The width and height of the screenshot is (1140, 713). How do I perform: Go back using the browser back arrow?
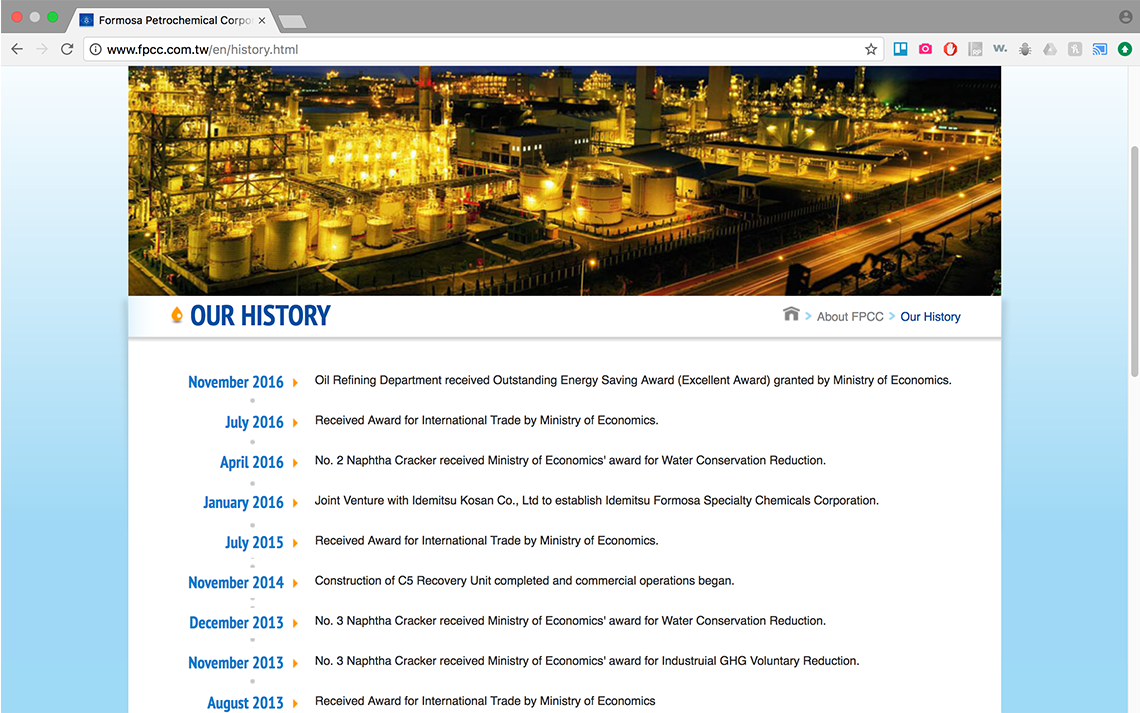[17, 49]
